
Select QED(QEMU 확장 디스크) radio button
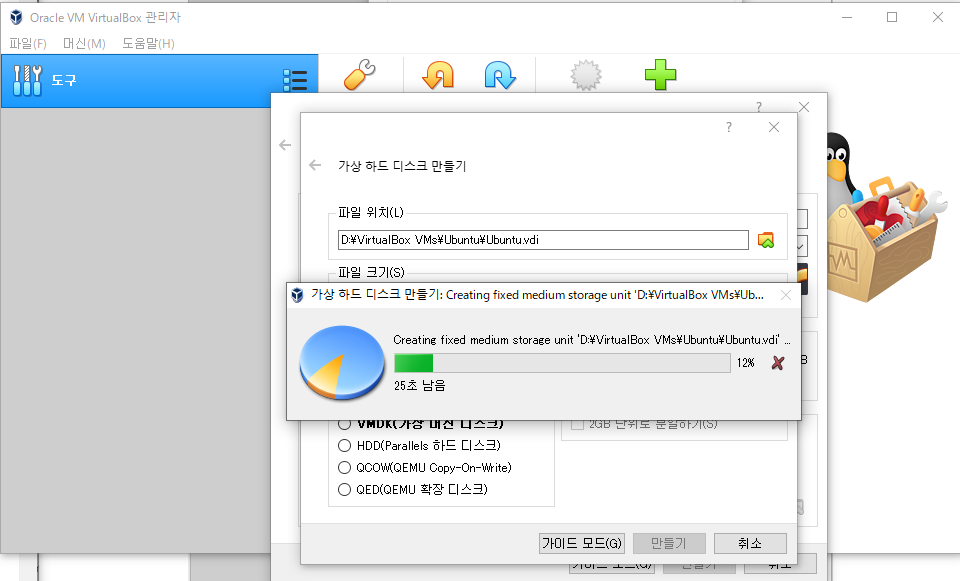pyautogui.click(x=345, y=490)
